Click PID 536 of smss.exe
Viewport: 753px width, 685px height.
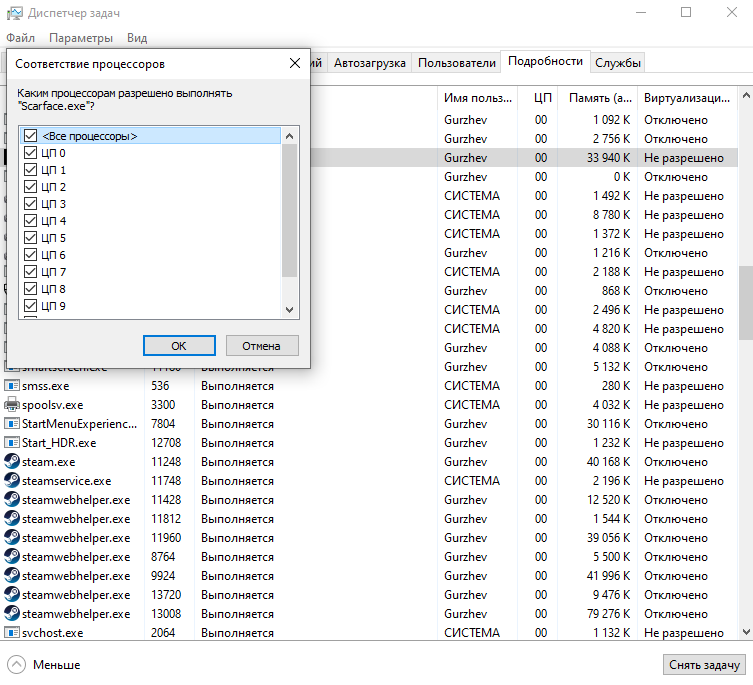[x=160, y=386]
